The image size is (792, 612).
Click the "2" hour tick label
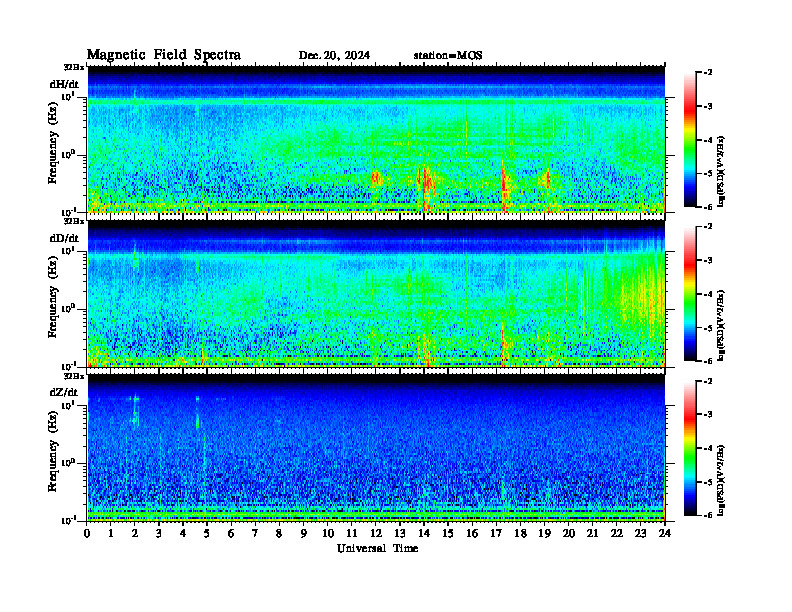(135, 533)
